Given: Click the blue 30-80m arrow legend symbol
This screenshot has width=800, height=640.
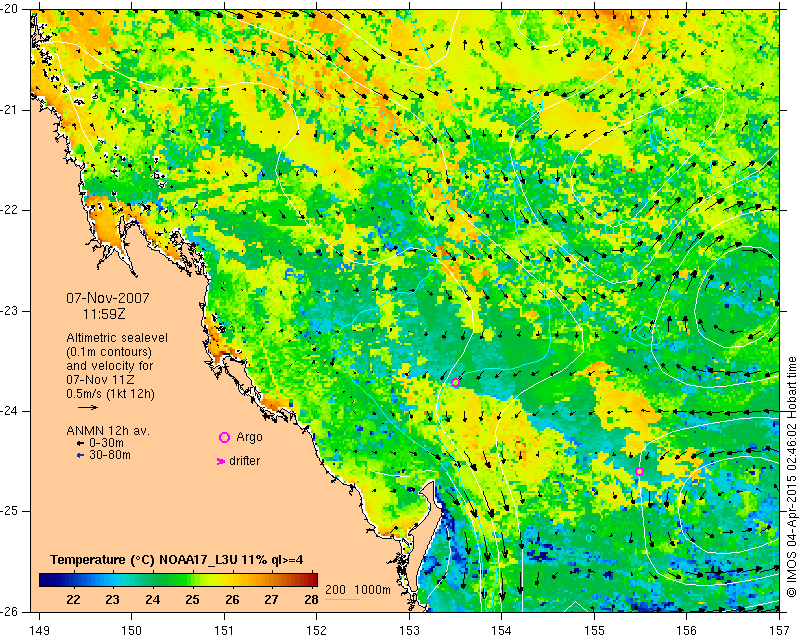Looking at the screenshot, I should (80, 455).
